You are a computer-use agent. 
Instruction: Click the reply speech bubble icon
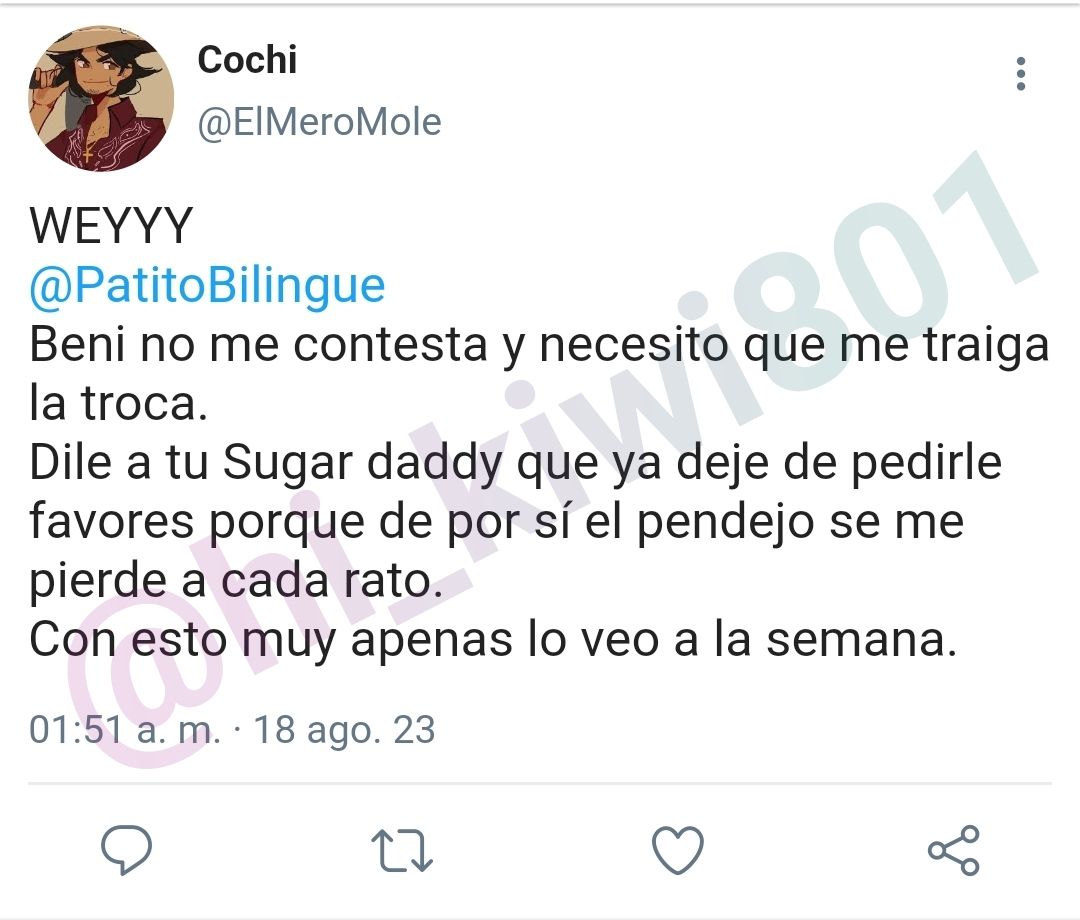click(127, 849)
